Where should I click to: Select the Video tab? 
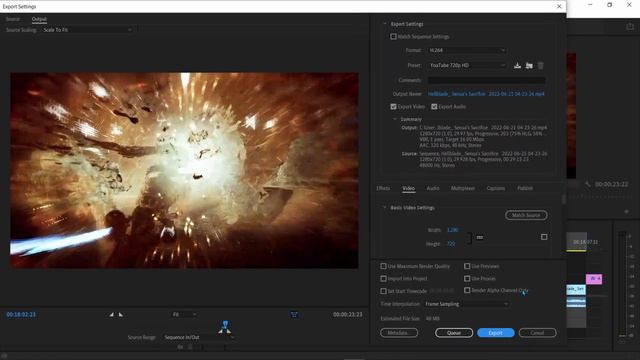coord(409,188)
